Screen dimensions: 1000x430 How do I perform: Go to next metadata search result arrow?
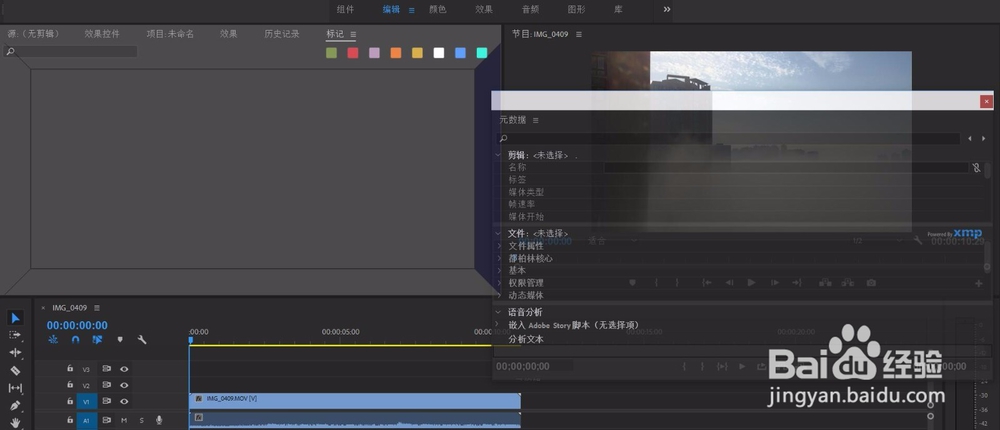pyautogui.click(x=984, y=138)
